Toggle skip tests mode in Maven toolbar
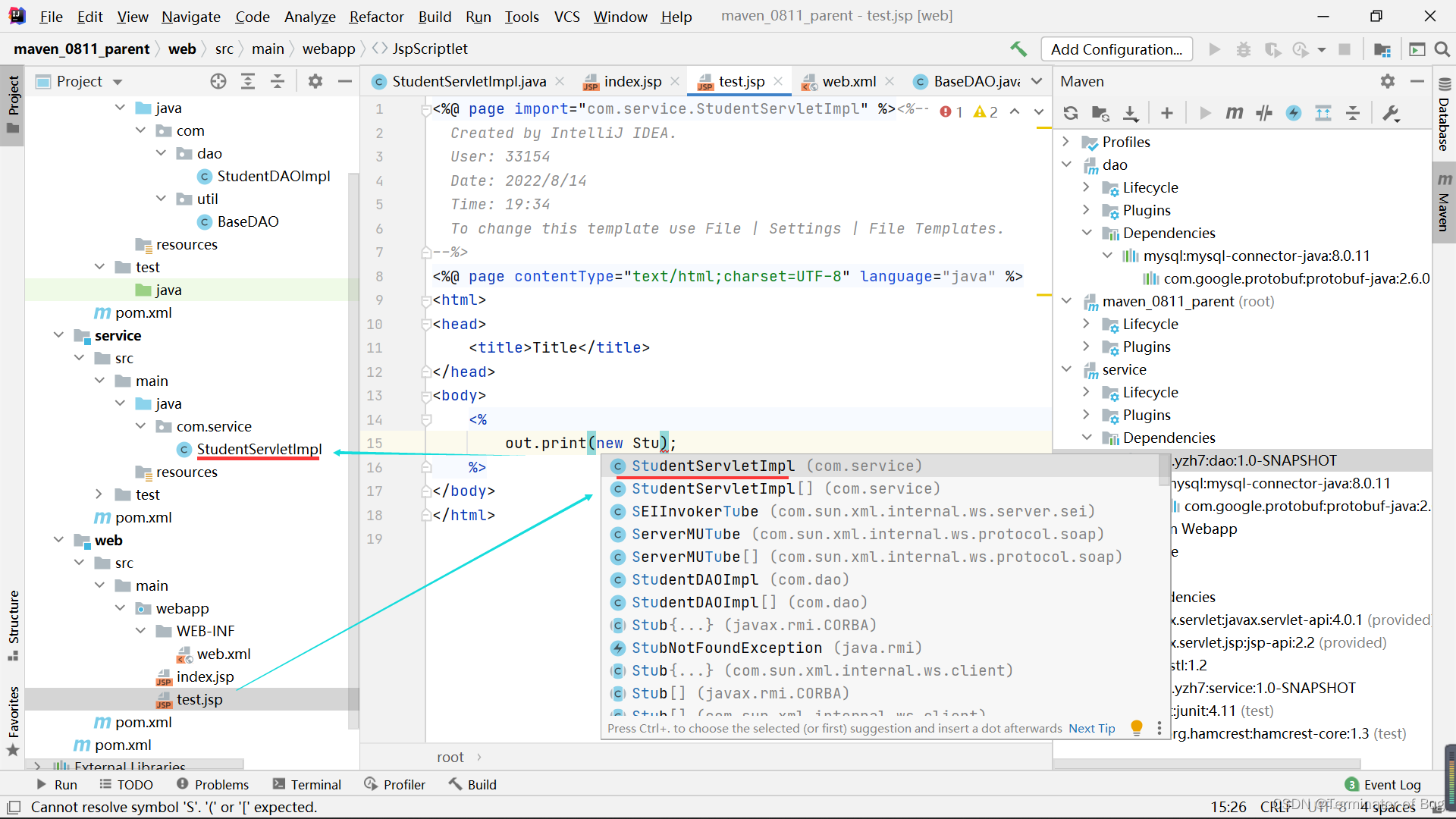The image size is (1456, 819). pyautogui.click(x=1294, y=113)
